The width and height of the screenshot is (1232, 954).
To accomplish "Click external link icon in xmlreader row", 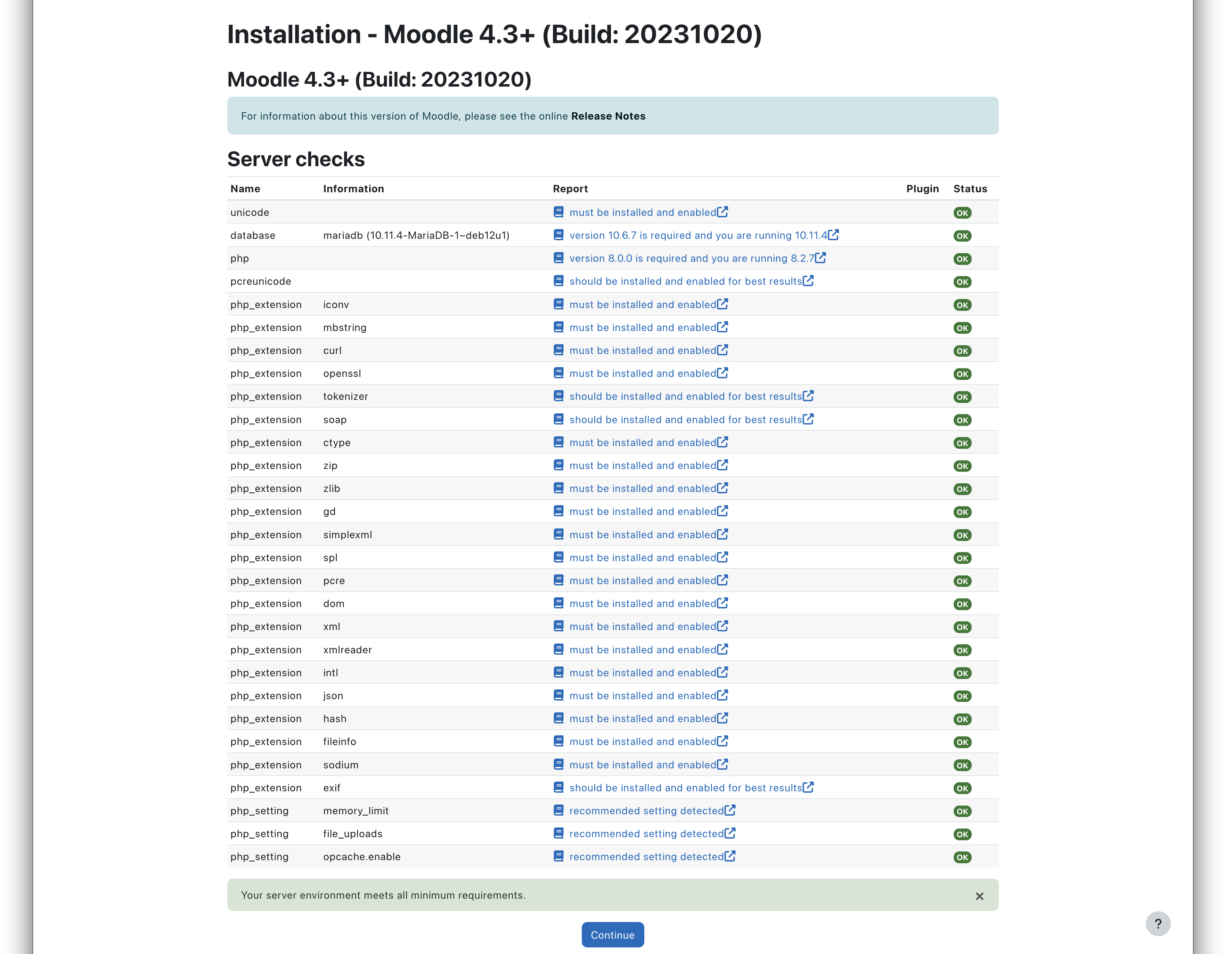I will 723,649.
